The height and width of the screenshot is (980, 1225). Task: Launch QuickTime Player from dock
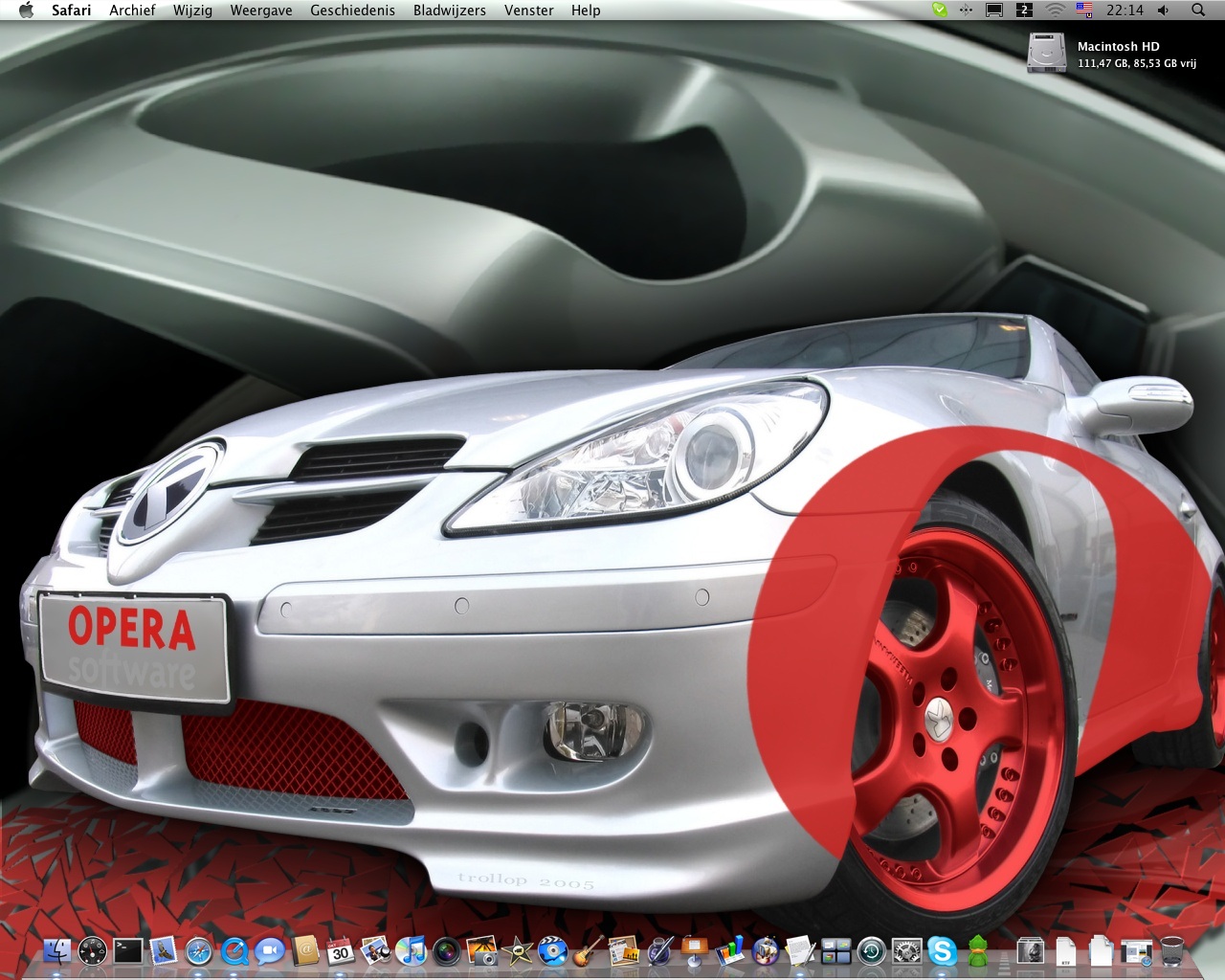[234, 950]
